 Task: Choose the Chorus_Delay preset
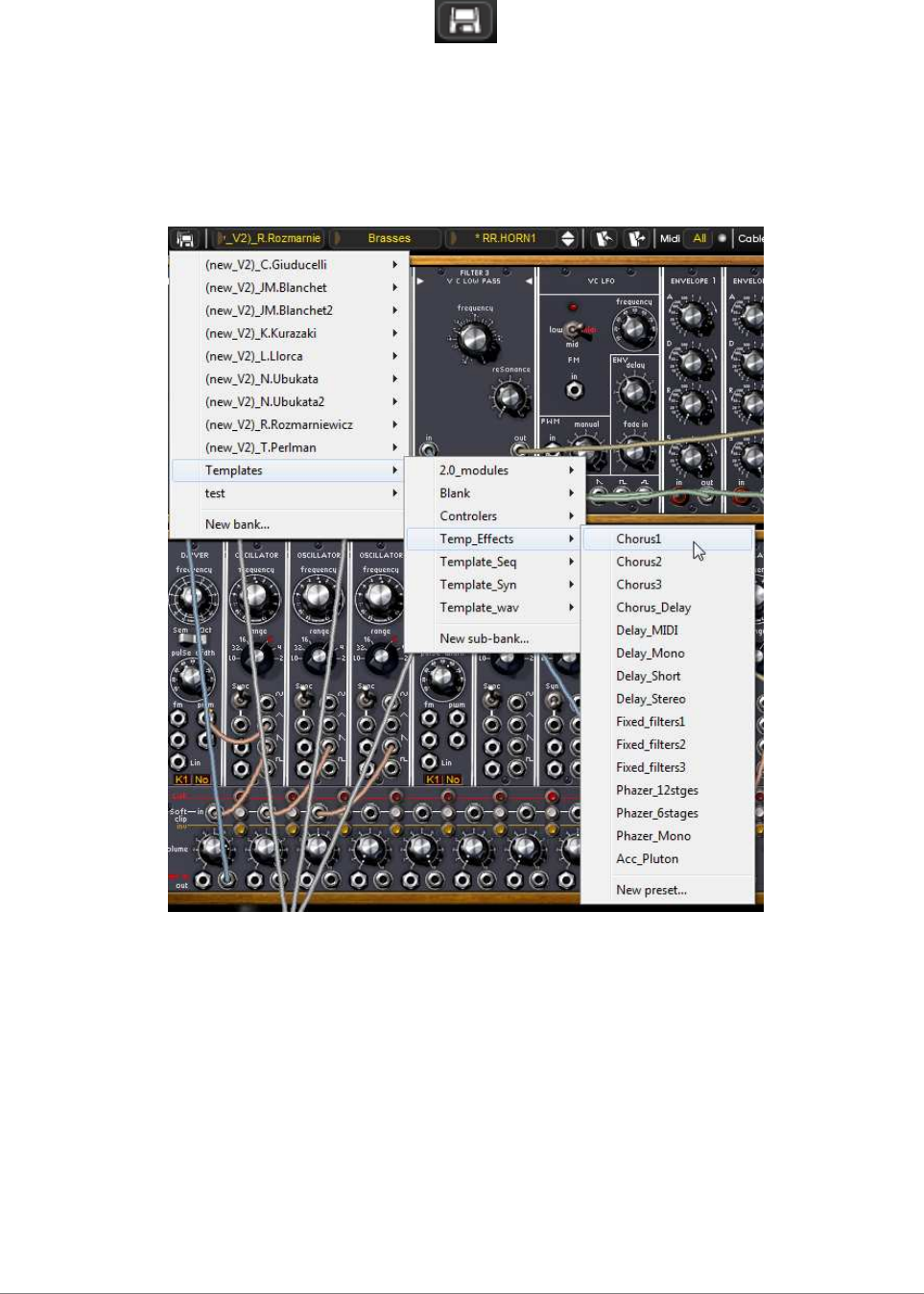click(x=668, y=608)
